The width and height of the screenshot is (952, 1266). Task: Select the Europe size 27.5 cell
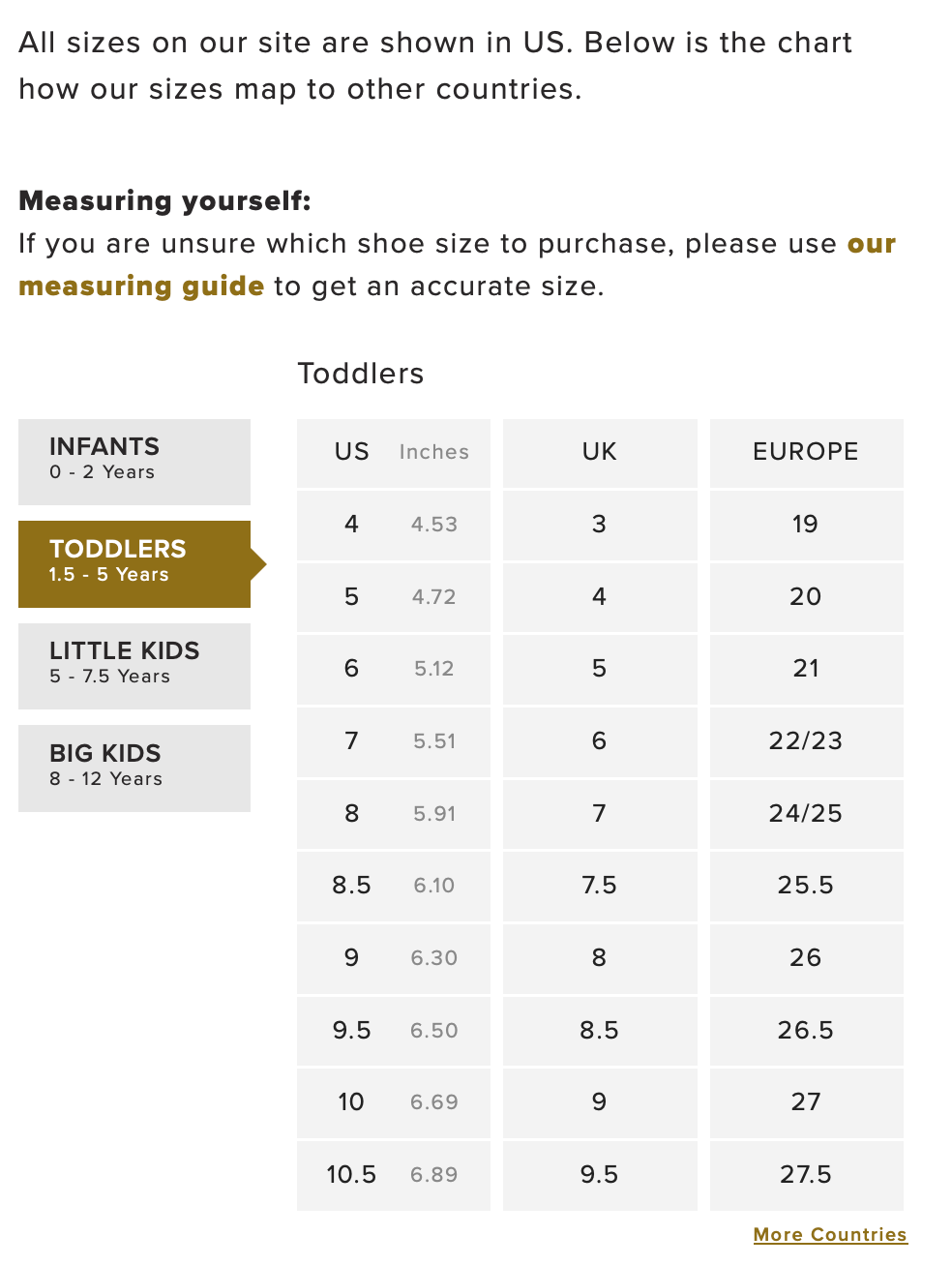pyautogui.click(x=806, y=1175)
